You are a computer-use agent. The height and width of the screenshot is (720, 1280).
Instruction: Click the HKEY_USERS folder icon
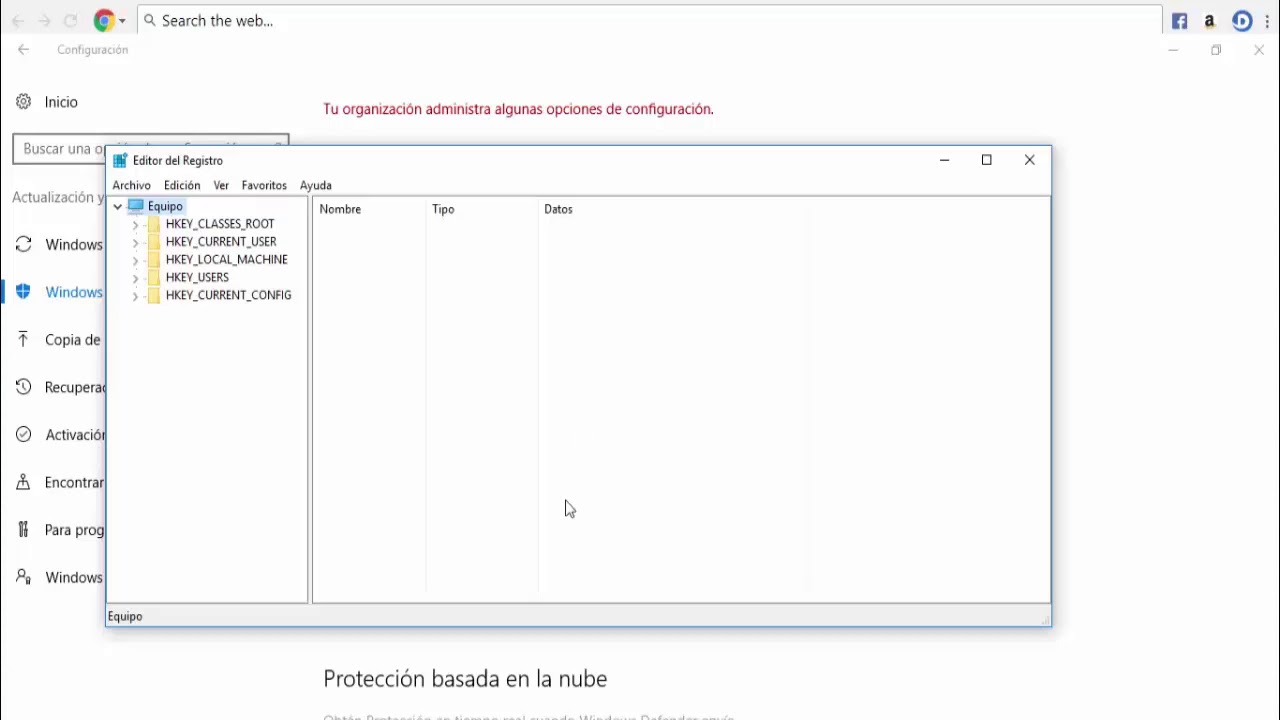point(154,278)
